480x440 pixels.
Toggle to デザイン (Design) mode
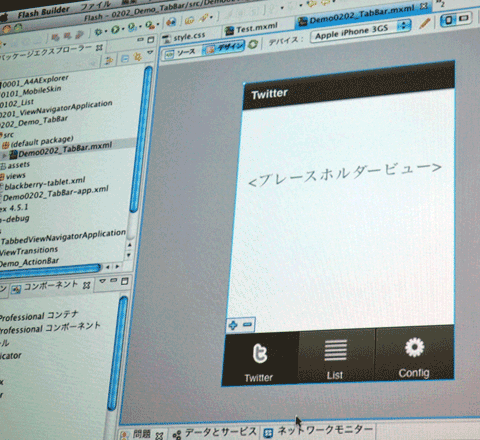tap(224, 48)
